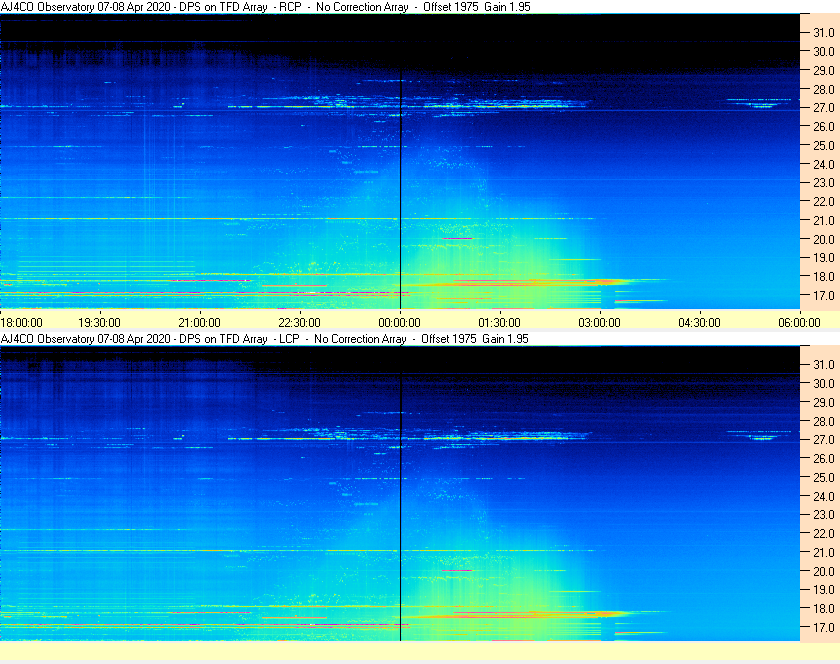Click the 17.0 frequency label in LCP plot
This screenshot has width=840, height=664.
(x=824, y=627)
